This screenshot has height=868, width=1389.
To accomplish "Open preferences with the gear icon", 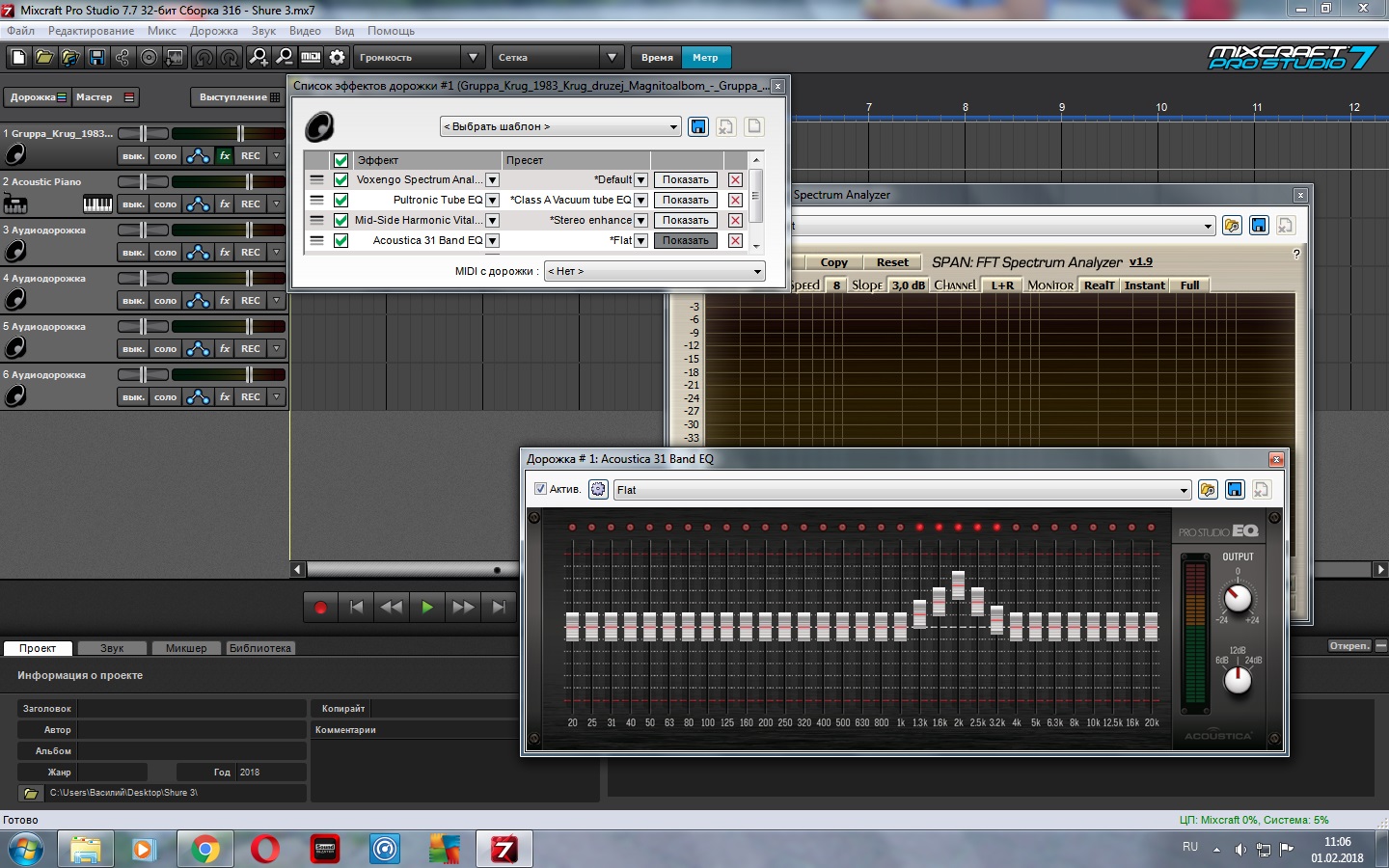I will tap(337, 58).
